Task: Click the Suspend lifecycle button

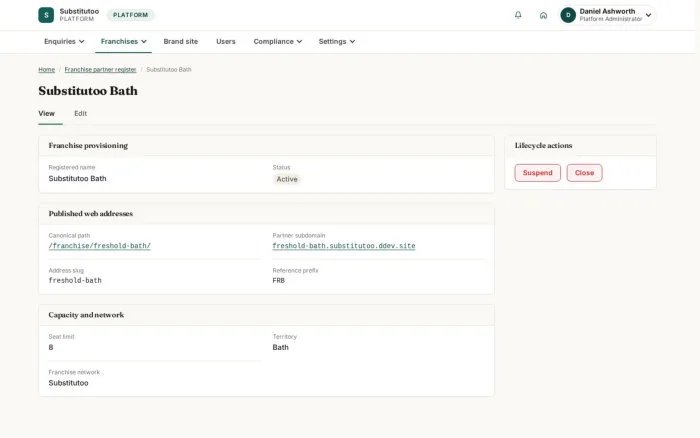Action: [538, 173]
